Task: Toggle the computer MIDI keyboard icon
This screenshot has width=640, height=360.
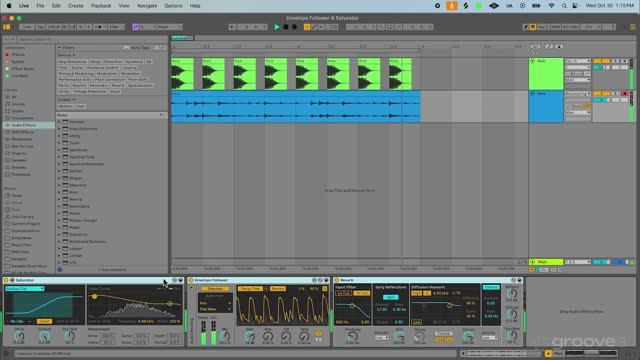Action: click(x=533, y=27)
